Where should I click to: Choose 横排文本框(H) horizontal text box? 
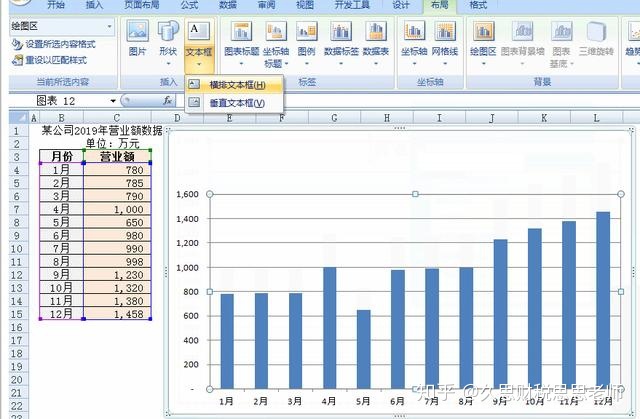234,85
